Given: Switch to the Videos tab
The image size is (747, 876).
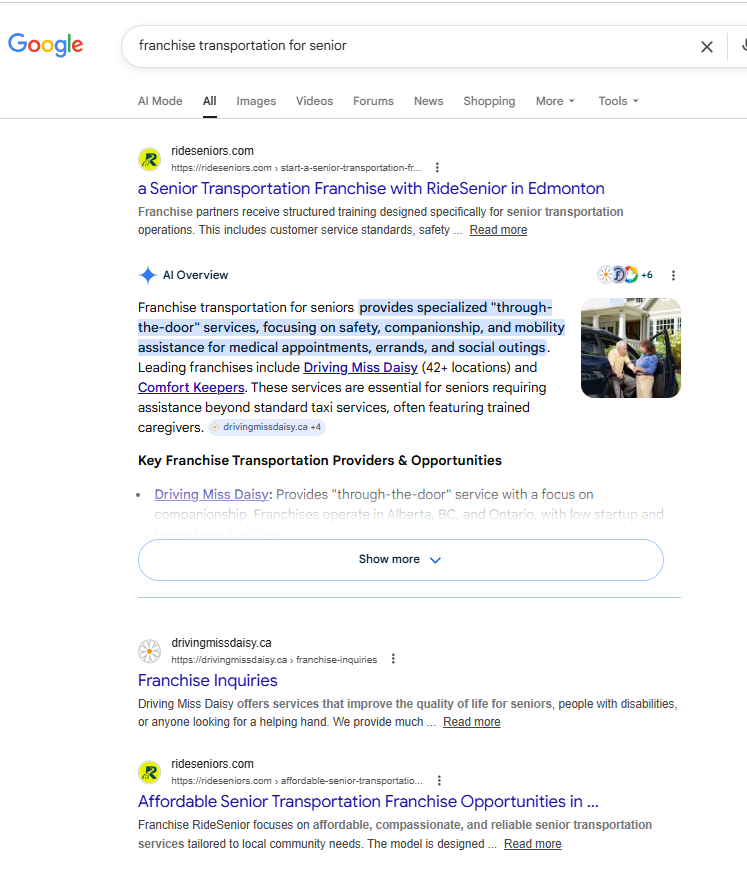Looking at the screenshot, I should pyautogui.click(x=314, y=101).
